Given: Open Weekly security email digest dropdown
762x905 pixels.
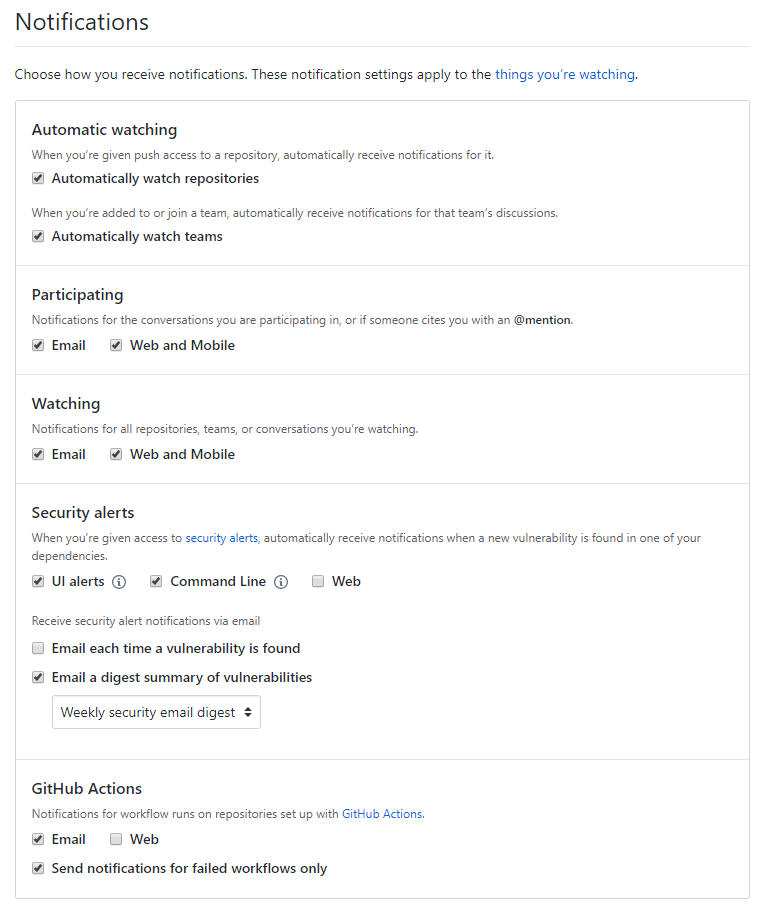Looking at the screenshot, I should coord(156,713).
